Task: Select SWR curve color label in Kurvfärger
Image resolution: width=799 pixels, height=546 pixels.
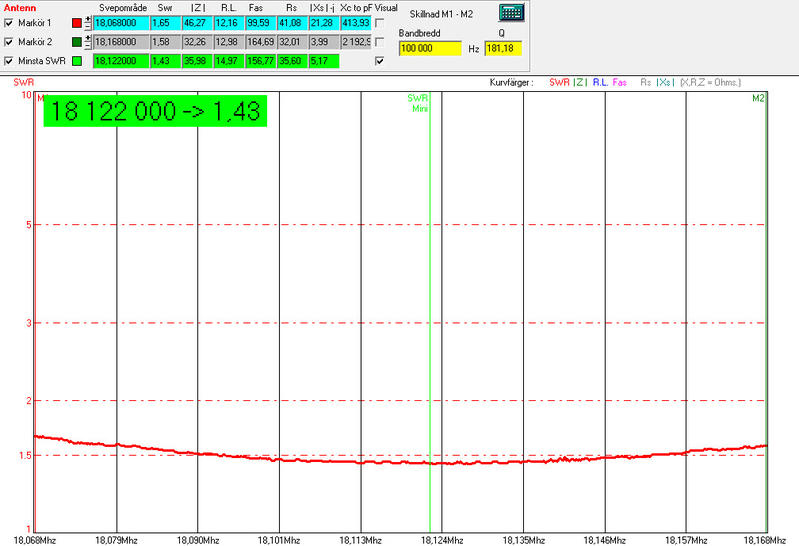Action: coord(559,82)
